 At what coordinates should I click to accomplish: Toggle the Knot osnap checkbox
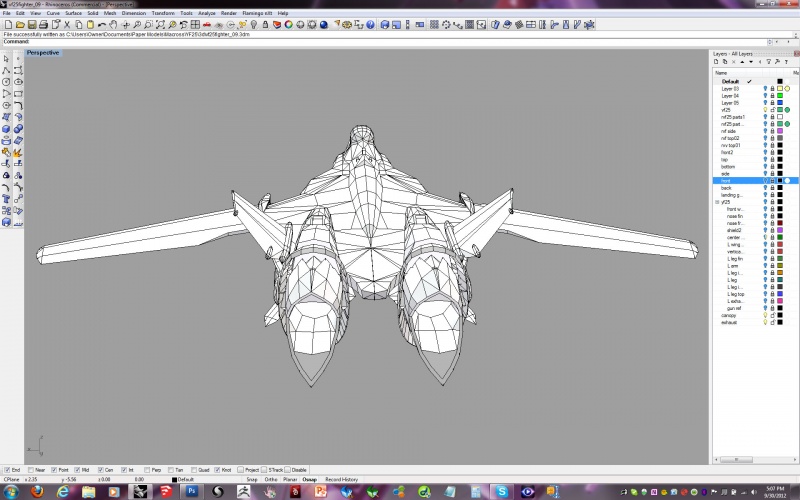pyautogui.click(x=217, y=470)
